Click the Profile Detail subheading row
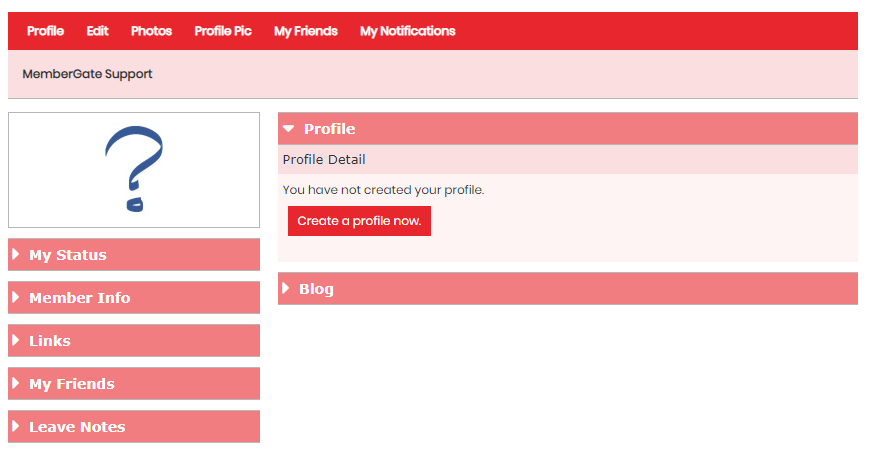 [x=568, y=160]
